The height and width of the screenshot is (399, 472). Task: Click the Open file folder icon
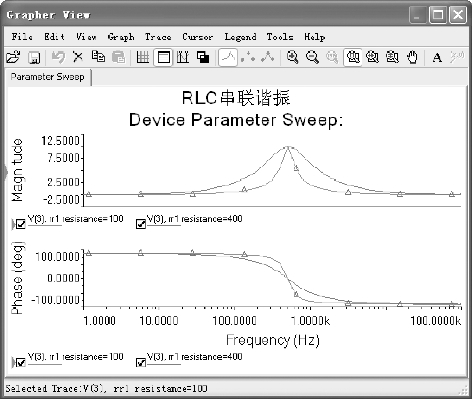[13, 57]
